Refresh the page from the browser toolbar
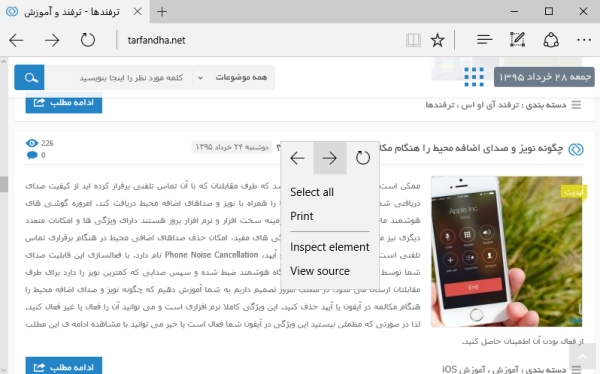 [88, 40]
